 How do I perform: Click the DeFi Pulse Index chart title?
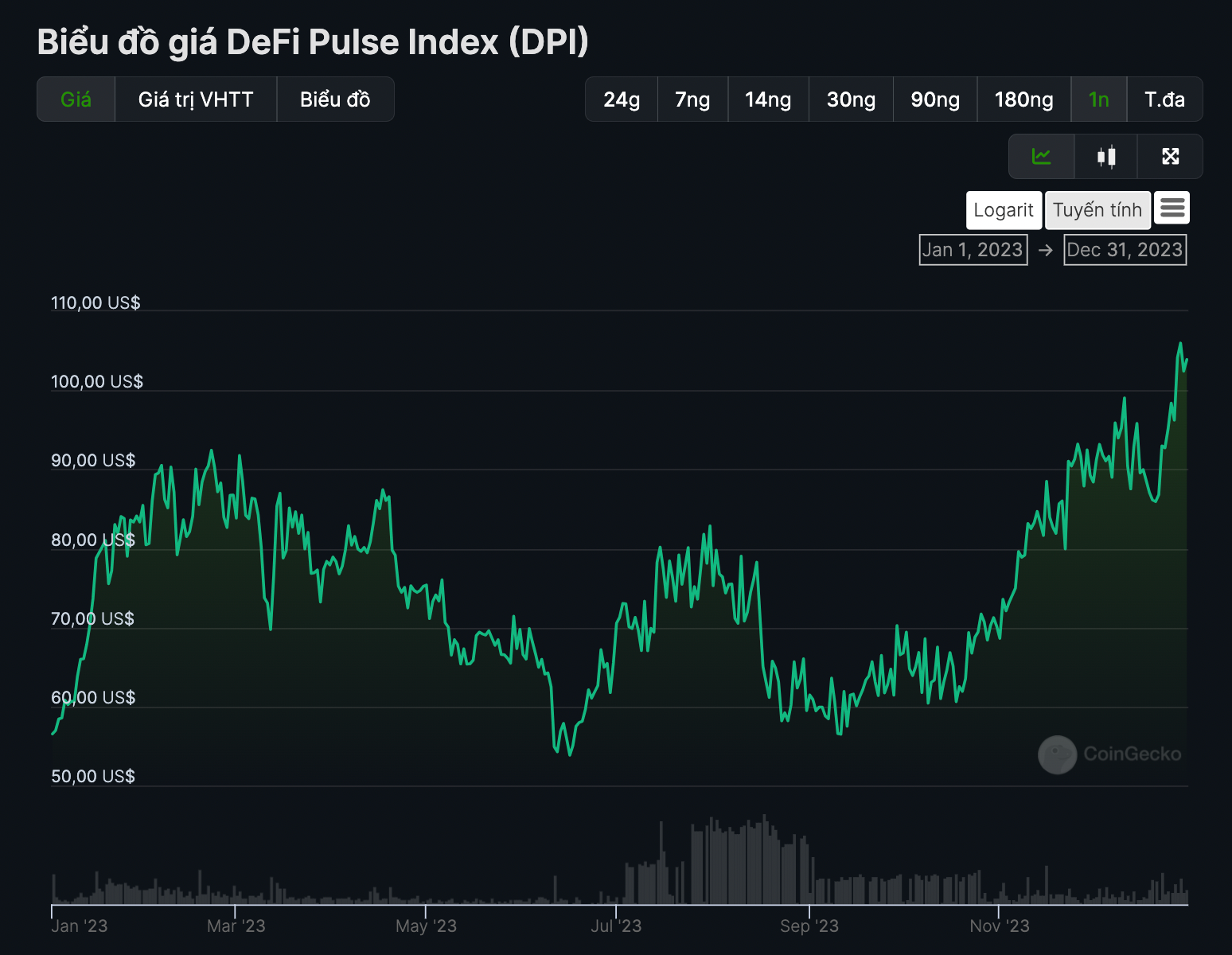tap(313, 42)
